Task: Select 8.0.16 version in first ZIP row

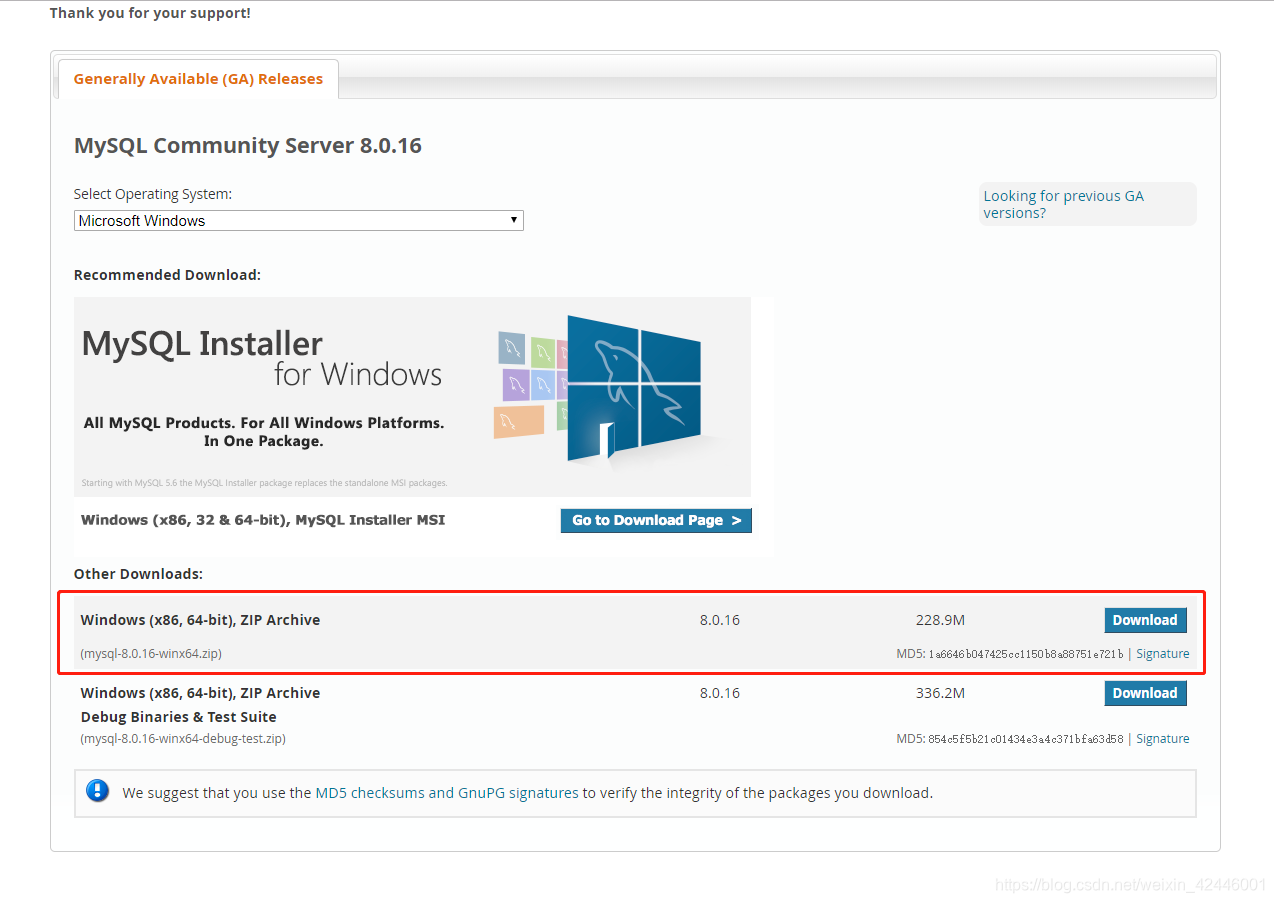Action: click(x=720, y=620)
